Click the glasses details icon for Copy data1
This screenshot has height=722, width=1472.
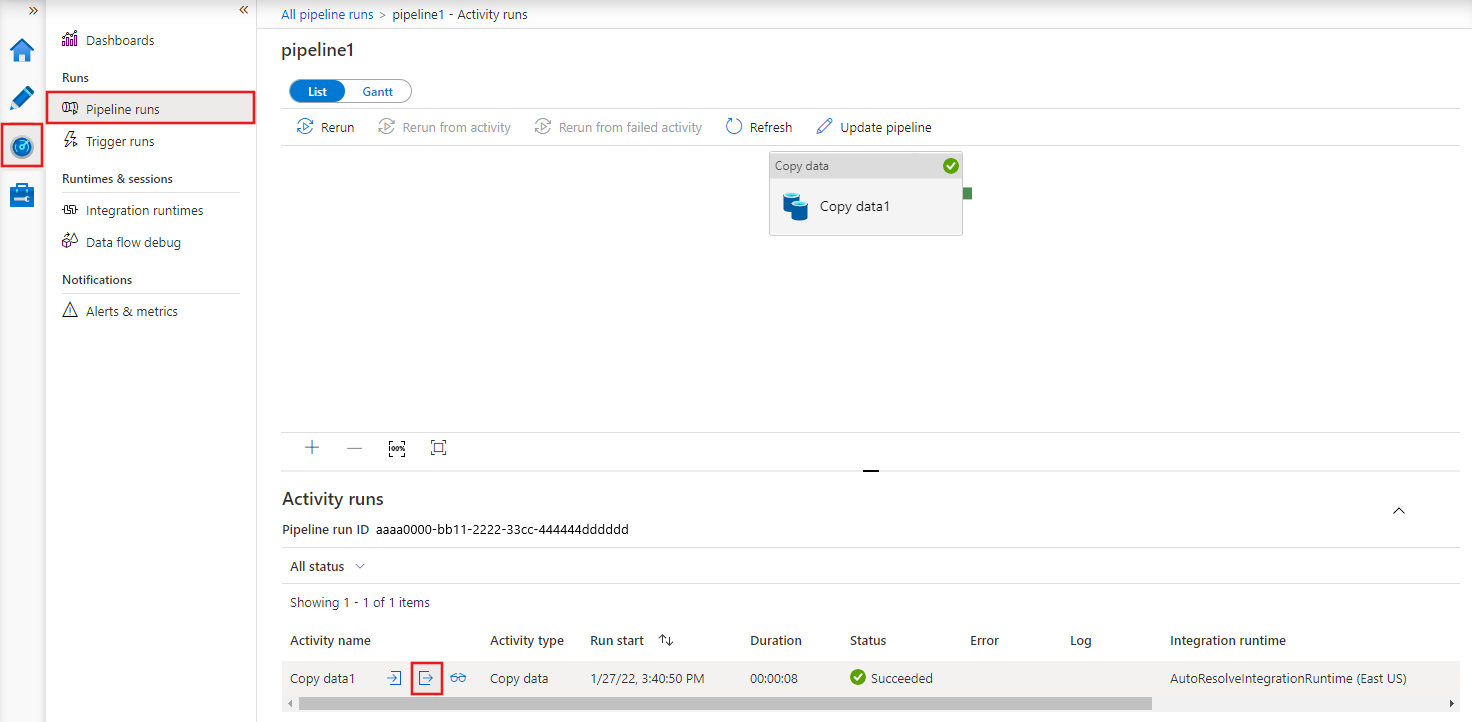pos(458,677)
